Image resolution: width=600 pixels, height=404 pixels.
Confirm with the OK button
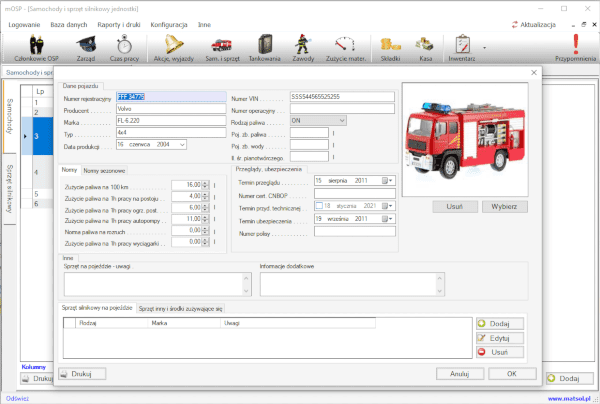click(512, 374)
